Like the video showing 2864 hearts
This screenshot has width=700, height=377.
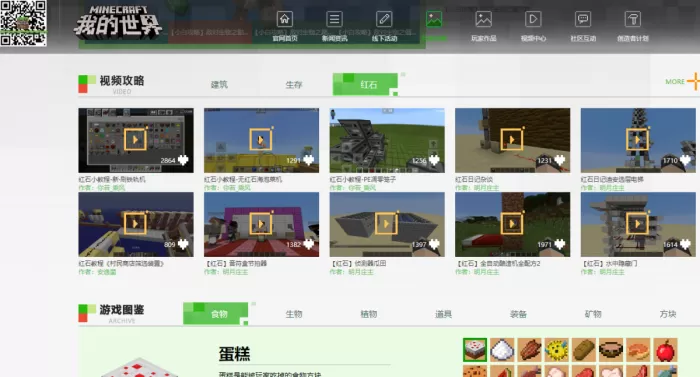tap(183, 160)
